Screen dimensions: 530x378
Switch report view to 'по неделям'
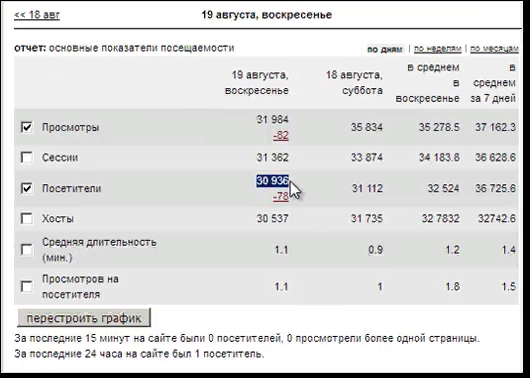(438, 49)
